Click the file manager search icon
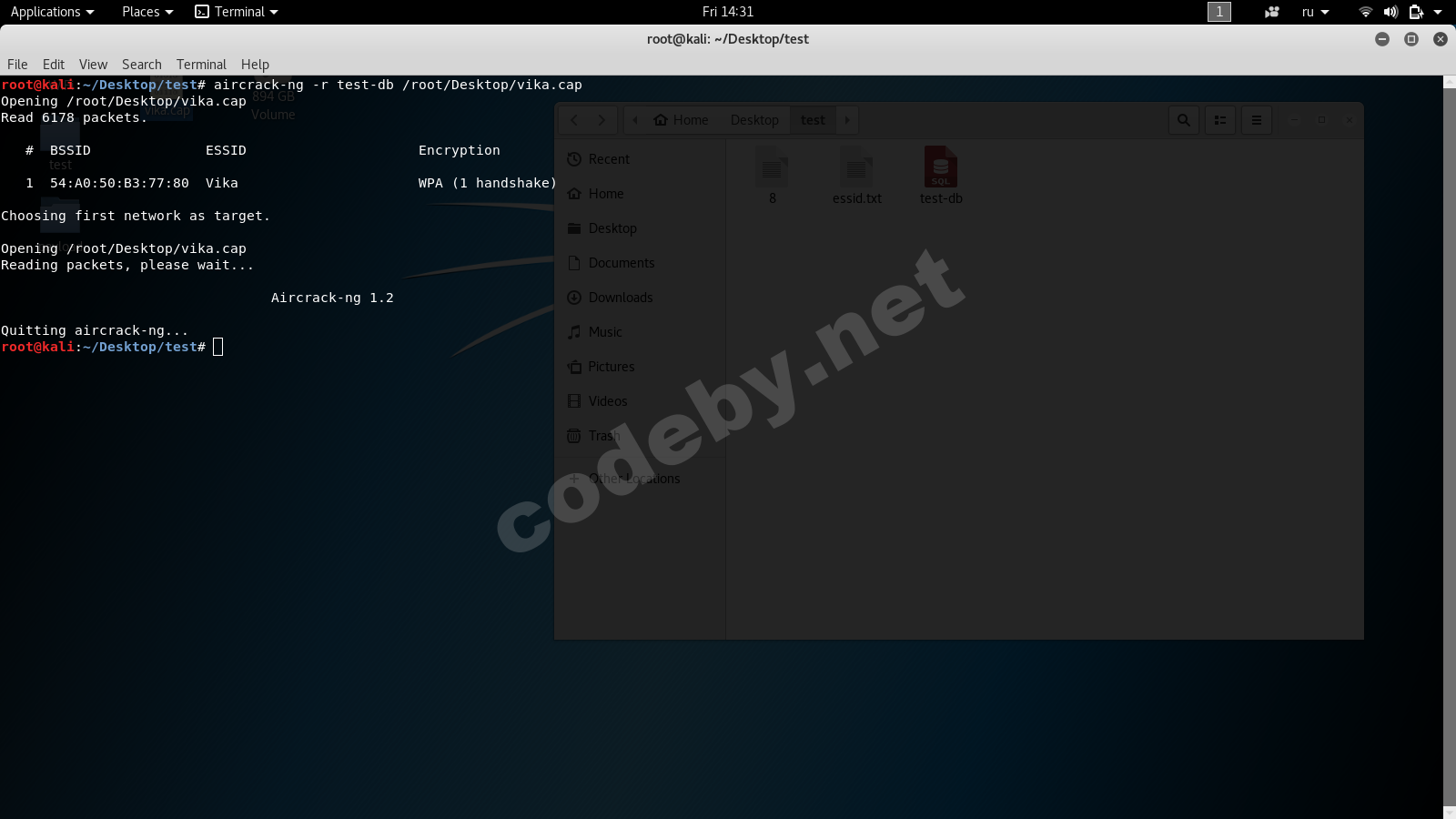The height and width of the screenshot is (819, 1456). (1184, 120)
